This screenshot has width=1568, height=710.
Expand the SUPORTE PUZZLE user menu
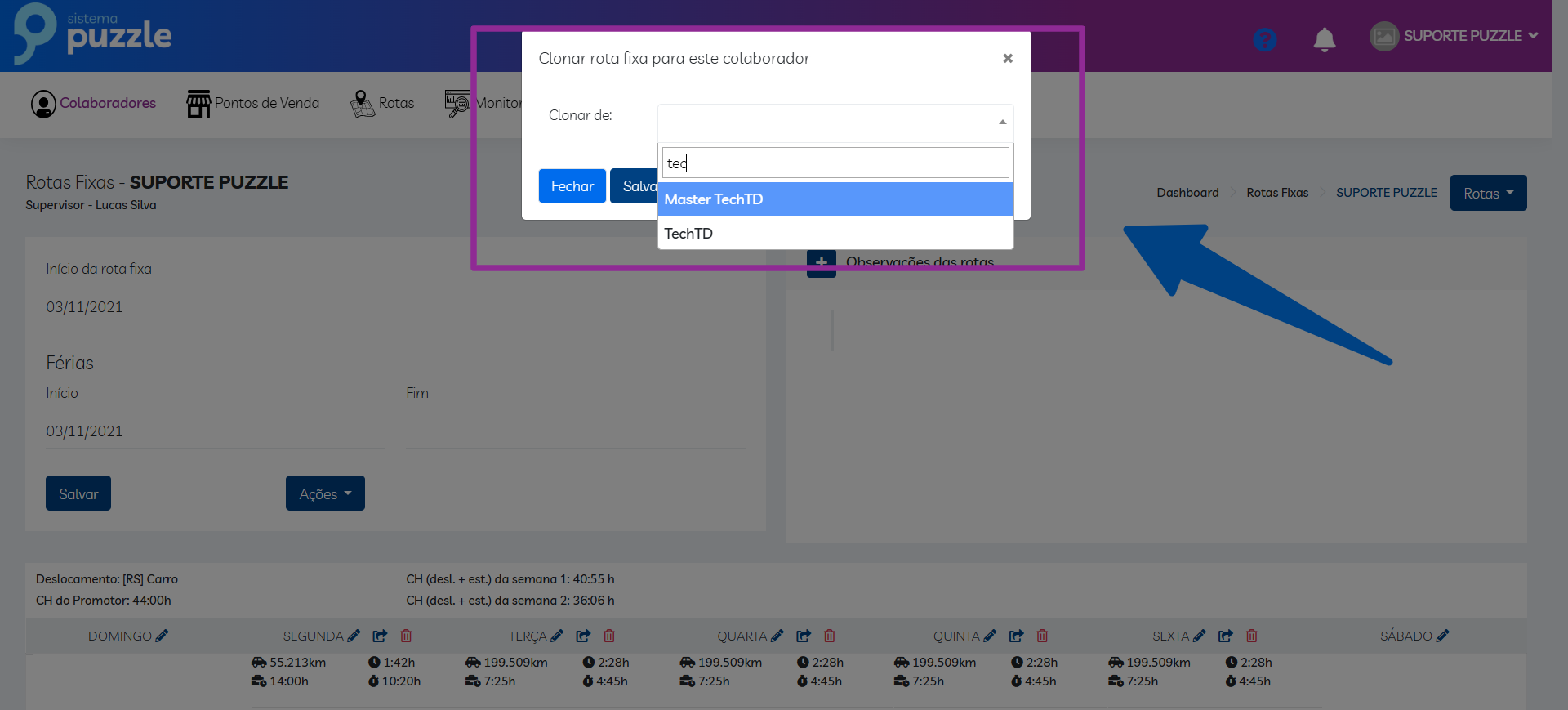coord(1455,36)
